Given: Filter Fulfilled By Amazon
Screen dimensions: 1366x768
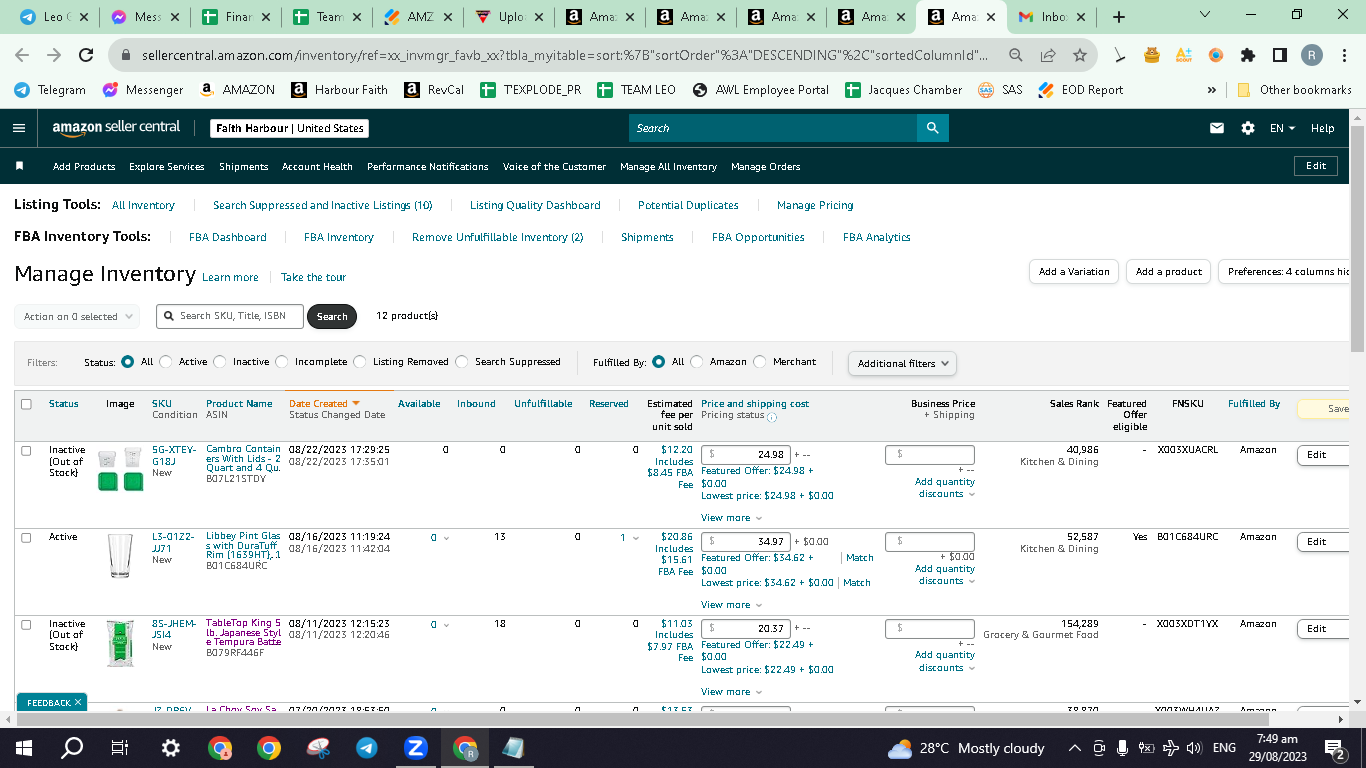Looking at the screenshot, I should (x=697, y=362).
